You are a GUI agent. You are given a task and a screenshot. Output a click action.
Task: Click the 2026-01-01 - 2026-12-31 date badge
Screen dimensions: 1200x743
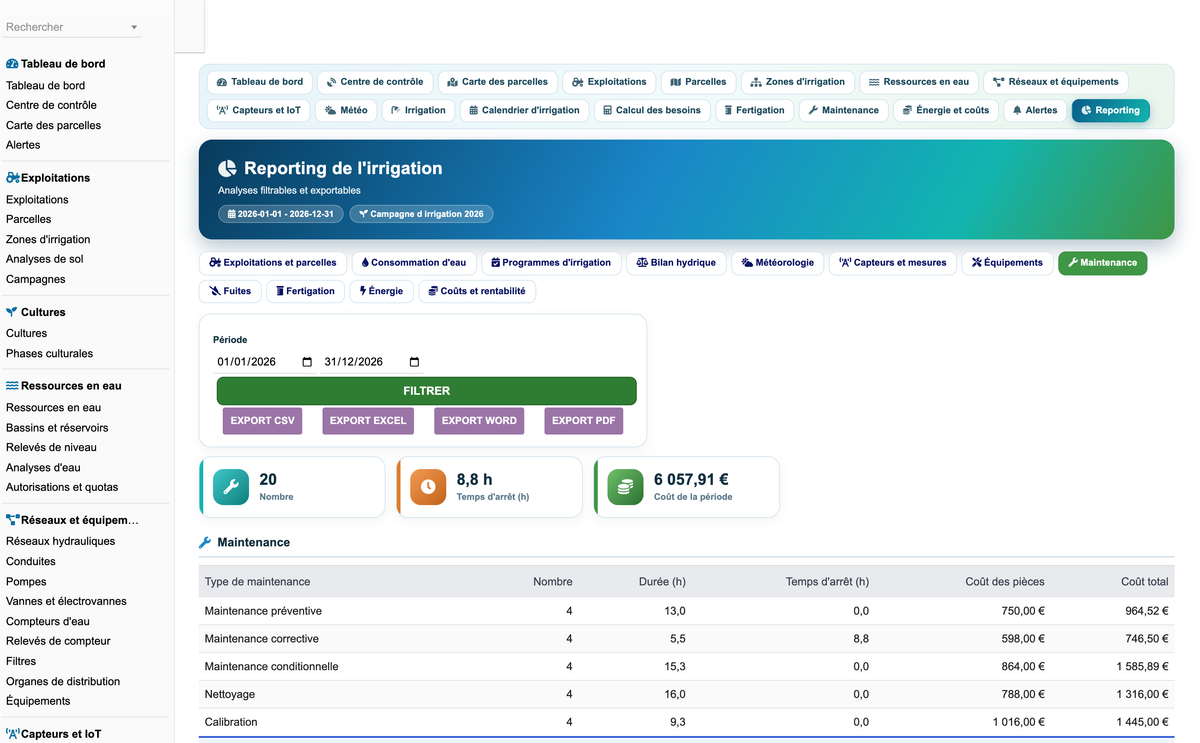281,214
